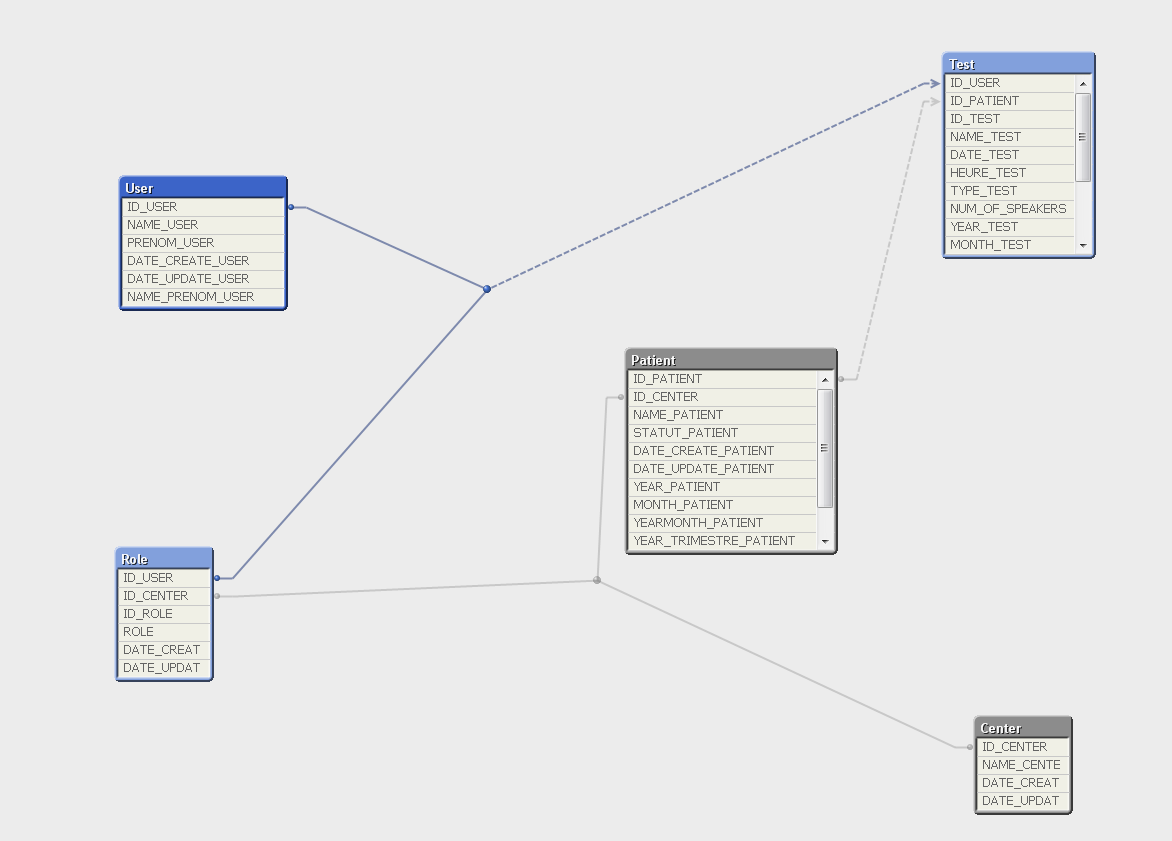Click YEAR_TEST field in Test table
Screen dimensions: 1172x841
point(1011,227)
